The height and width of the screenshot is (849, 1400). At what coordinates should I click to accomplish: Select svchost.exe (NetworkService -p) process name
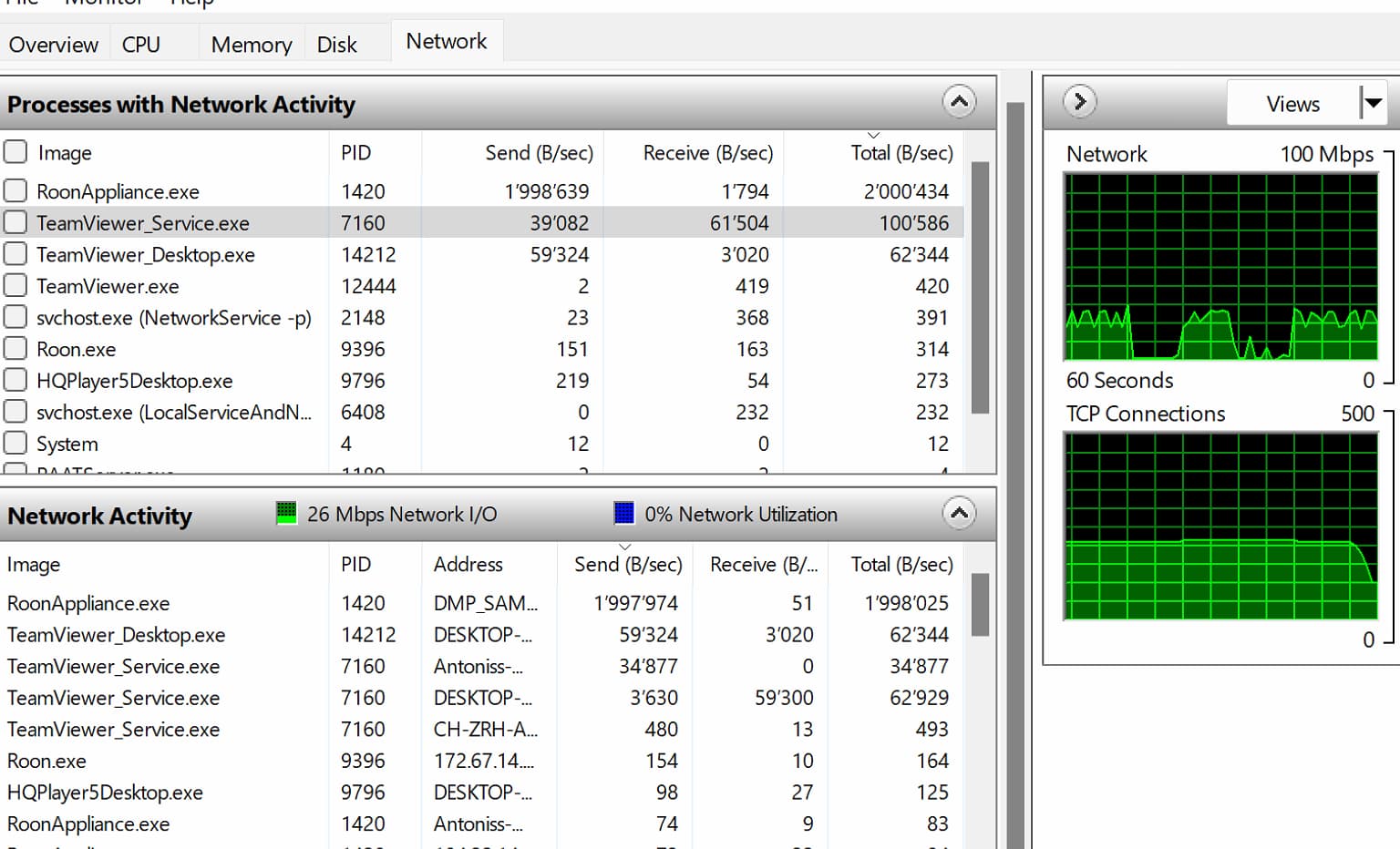pos(174,317)
